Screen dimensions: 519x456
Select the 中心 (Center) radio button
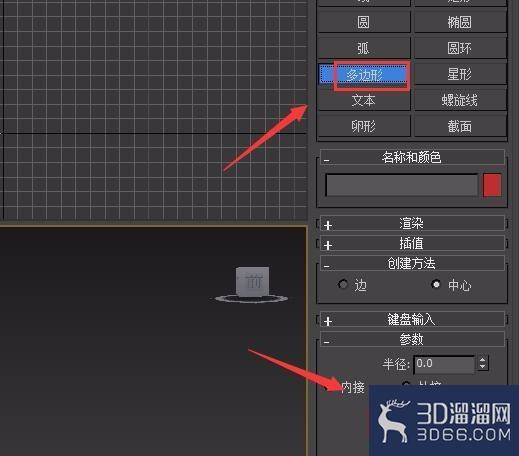[x=436, y=284]
